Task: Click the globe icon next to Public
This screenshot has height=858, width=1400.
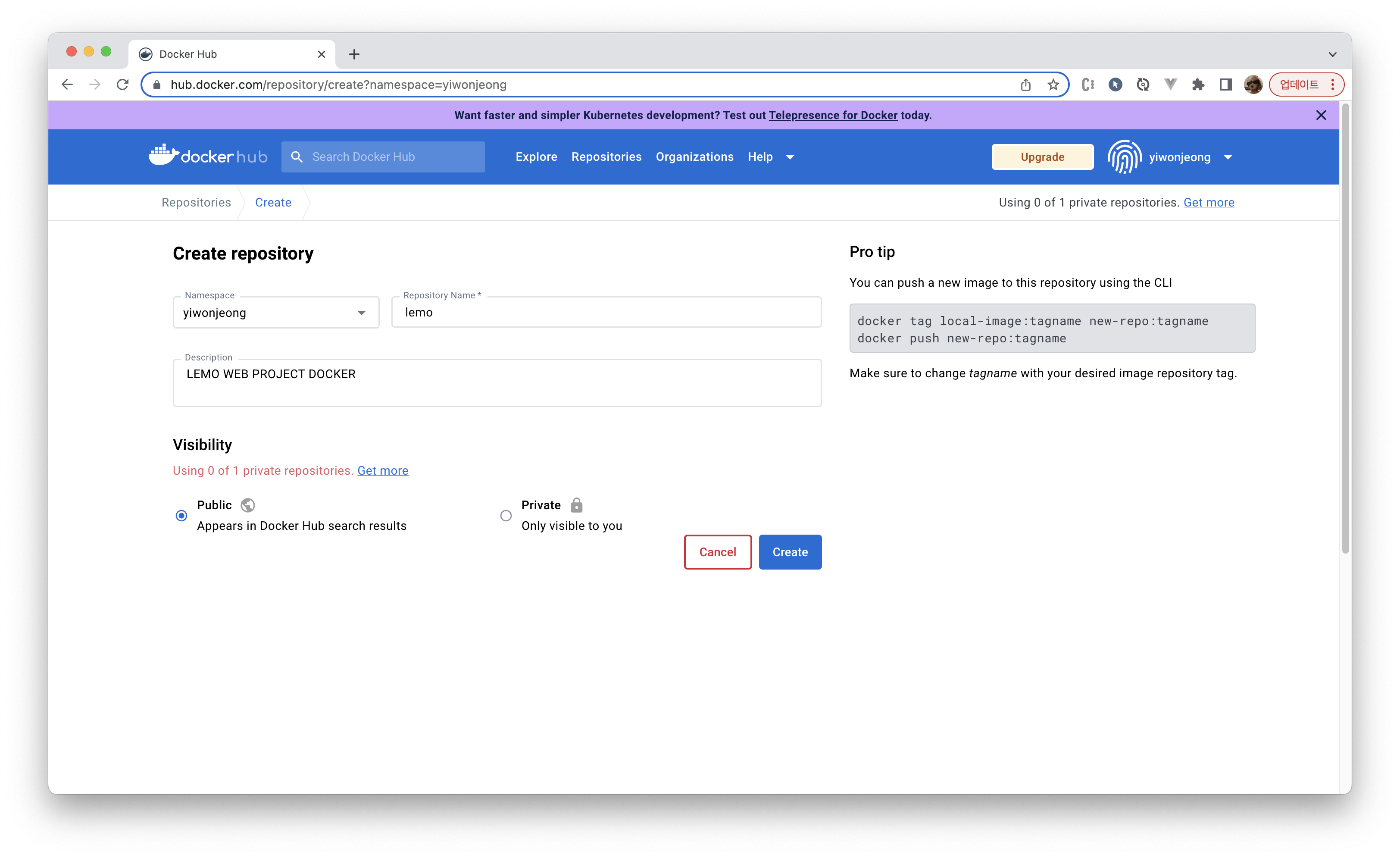Action: [248, 505]
